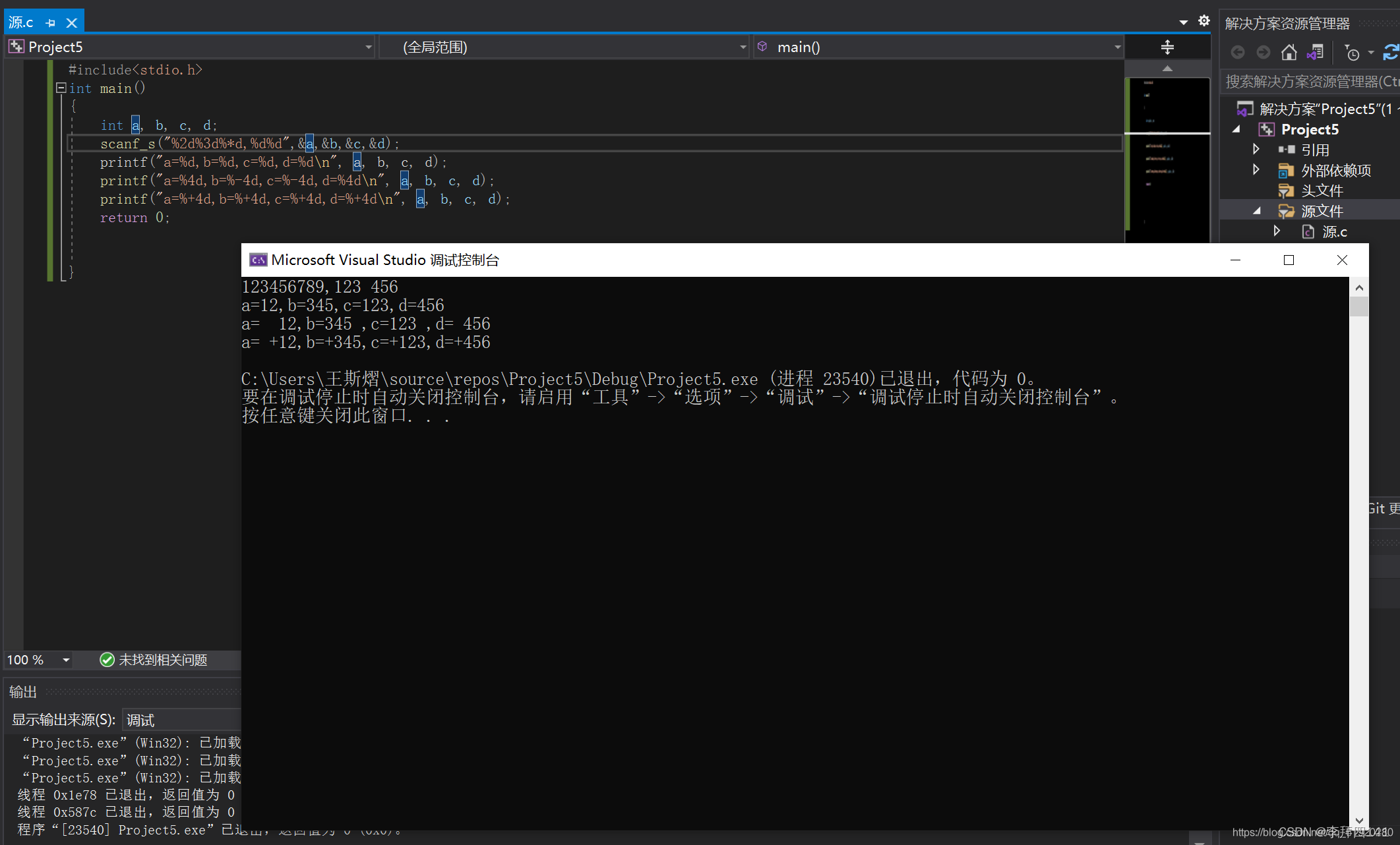Open the editor settings gear icon
The width and height of the screenshot is (1400, 845).
(1204, 20)
